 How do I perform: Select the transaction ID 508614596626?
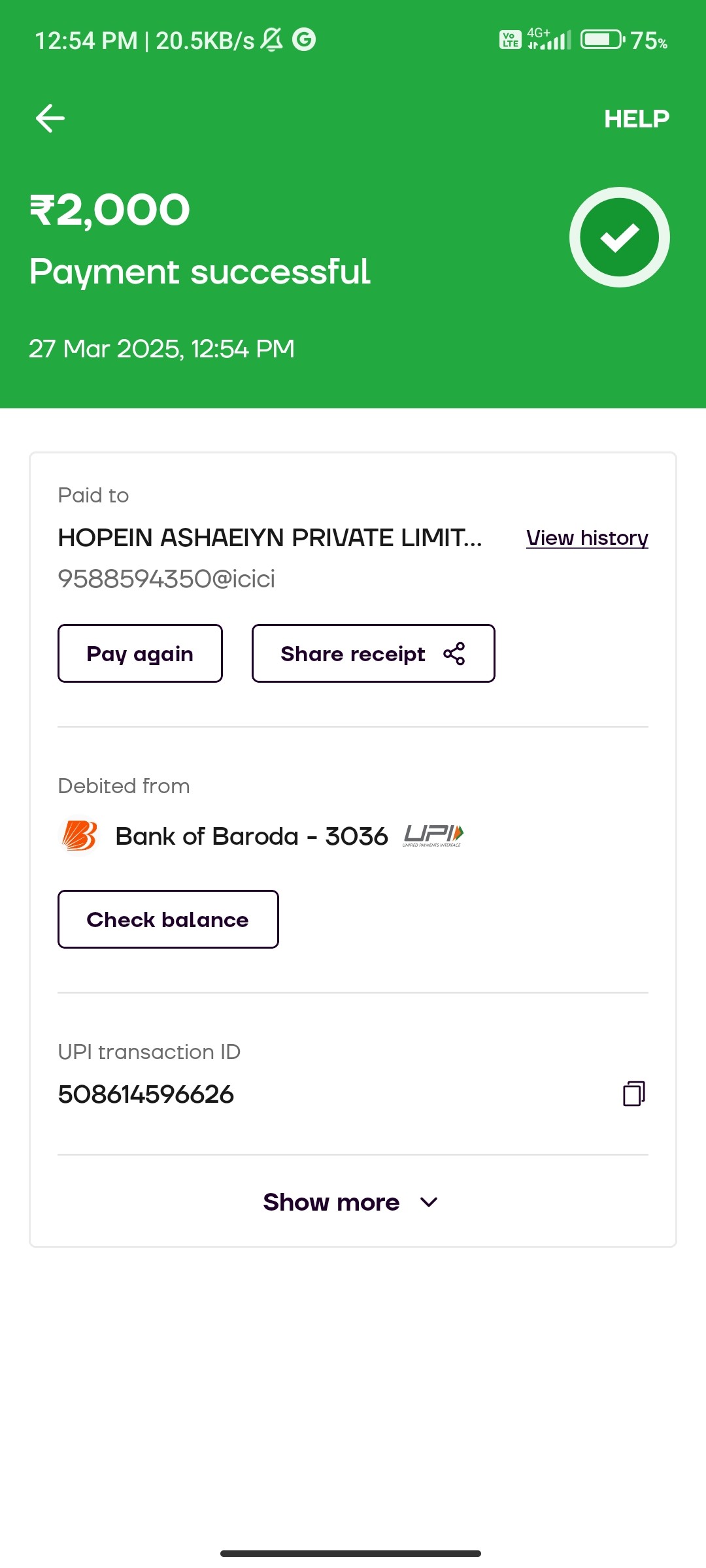click(146, 1094)
